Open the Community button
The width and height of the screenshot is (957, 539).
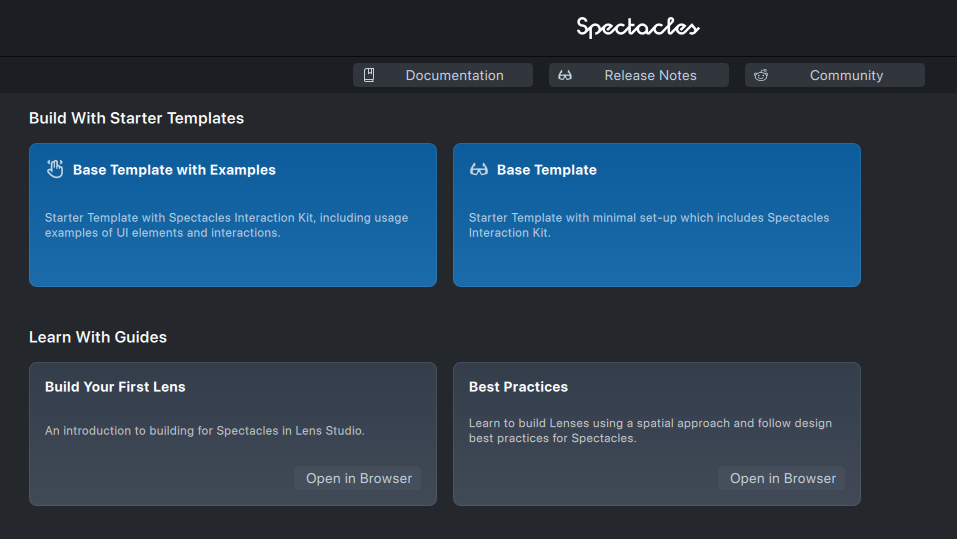click(x=834, y=75)
